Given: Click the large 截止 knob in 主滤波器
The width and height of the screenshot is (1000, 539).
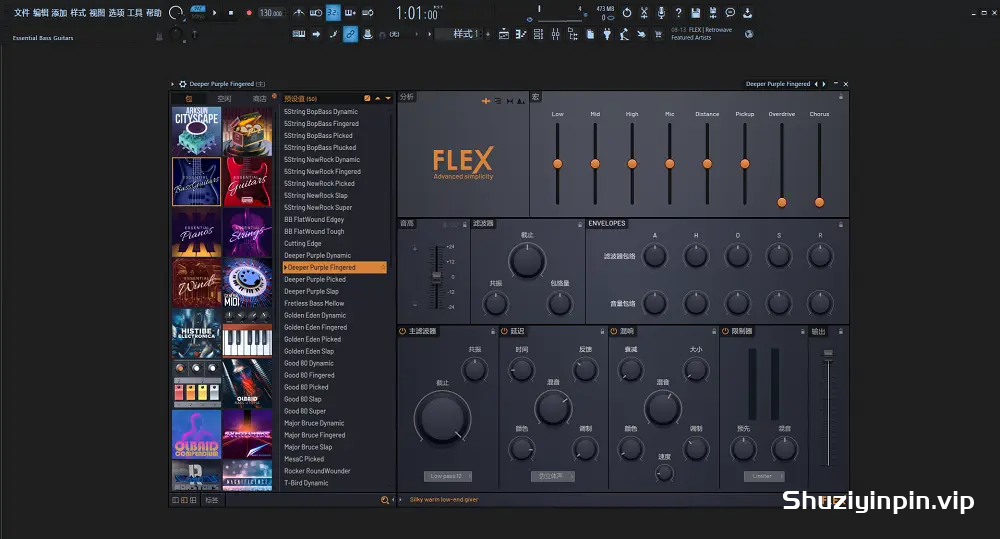Looking at the screenshot, I should [x=442, y=418].
